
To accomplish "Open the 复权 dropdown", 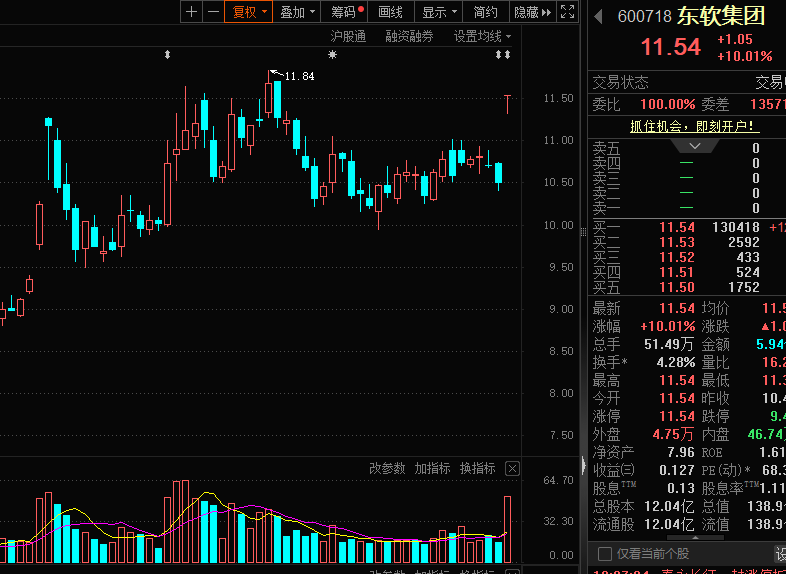I will click(249, 12).
